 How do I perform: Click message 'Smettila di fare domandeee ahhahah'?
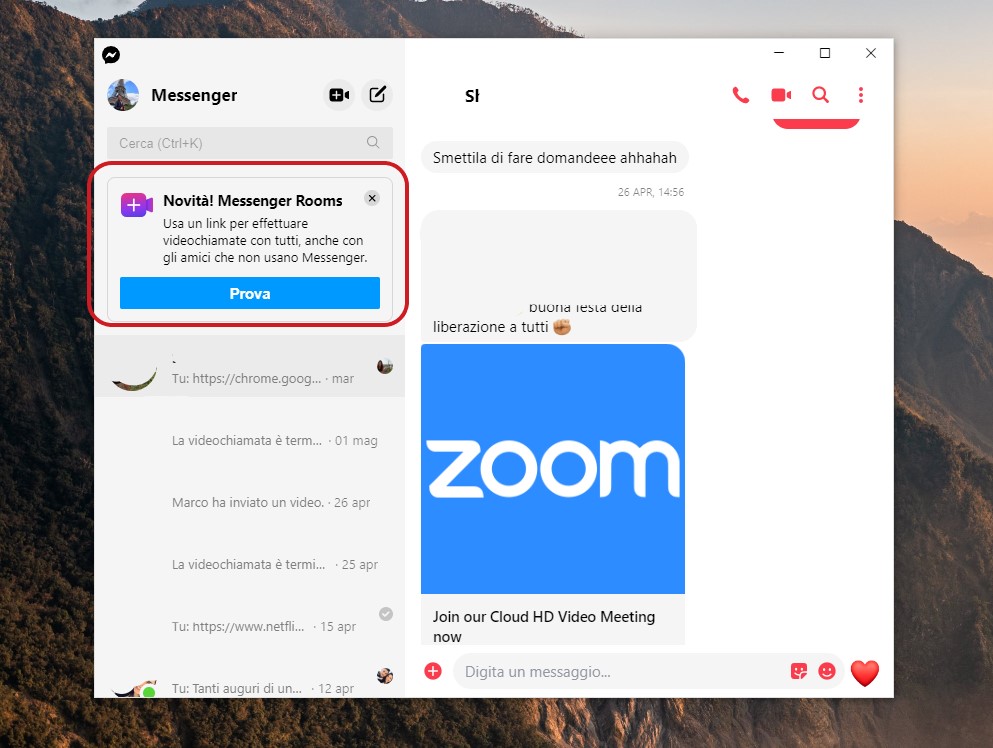pyautogui.click(x=555, y=158)
